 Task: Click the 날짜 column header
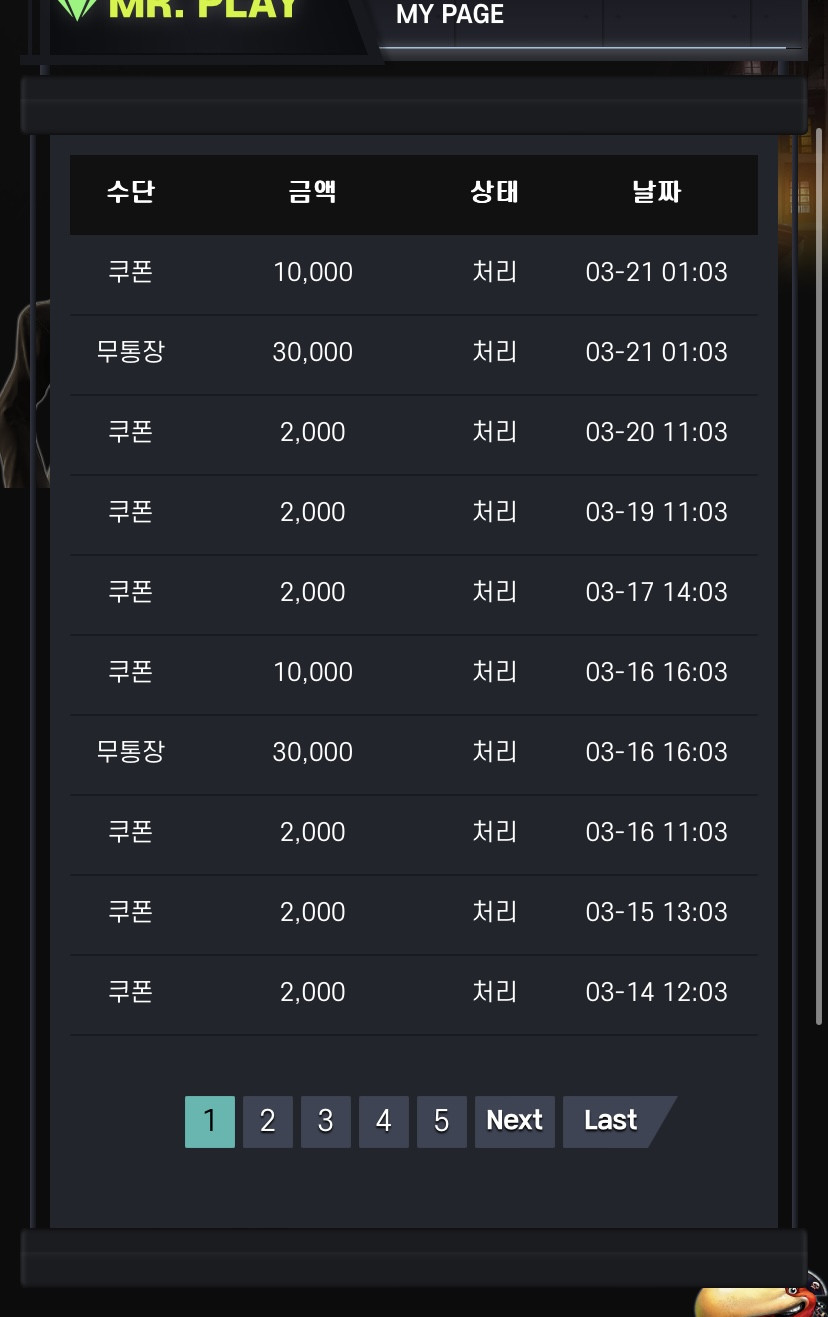coord(657,192)
